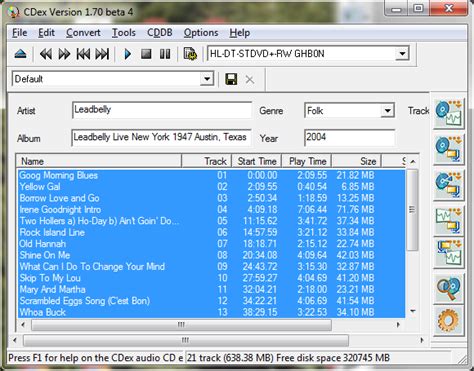
Task: Open the Genre dropdown showing Folk
Action: 387,111
